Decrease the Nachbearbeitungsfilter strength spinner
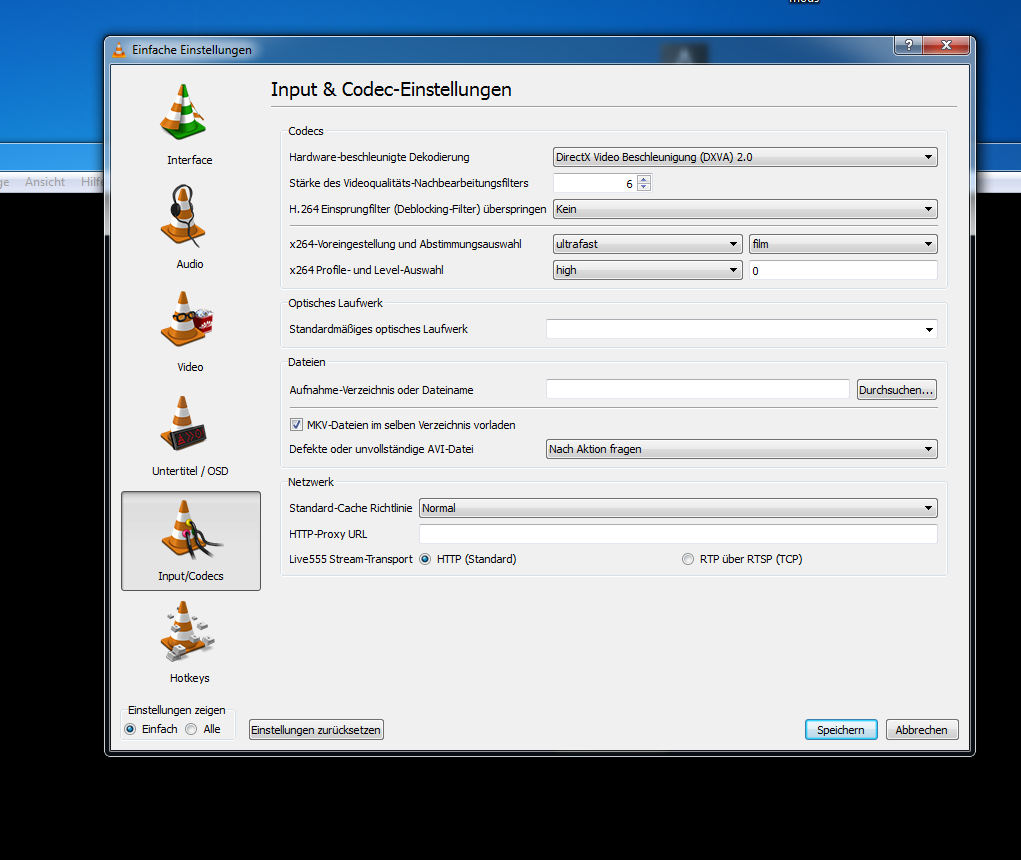The height and width of the screenshot is (860, 1021). 644,187
